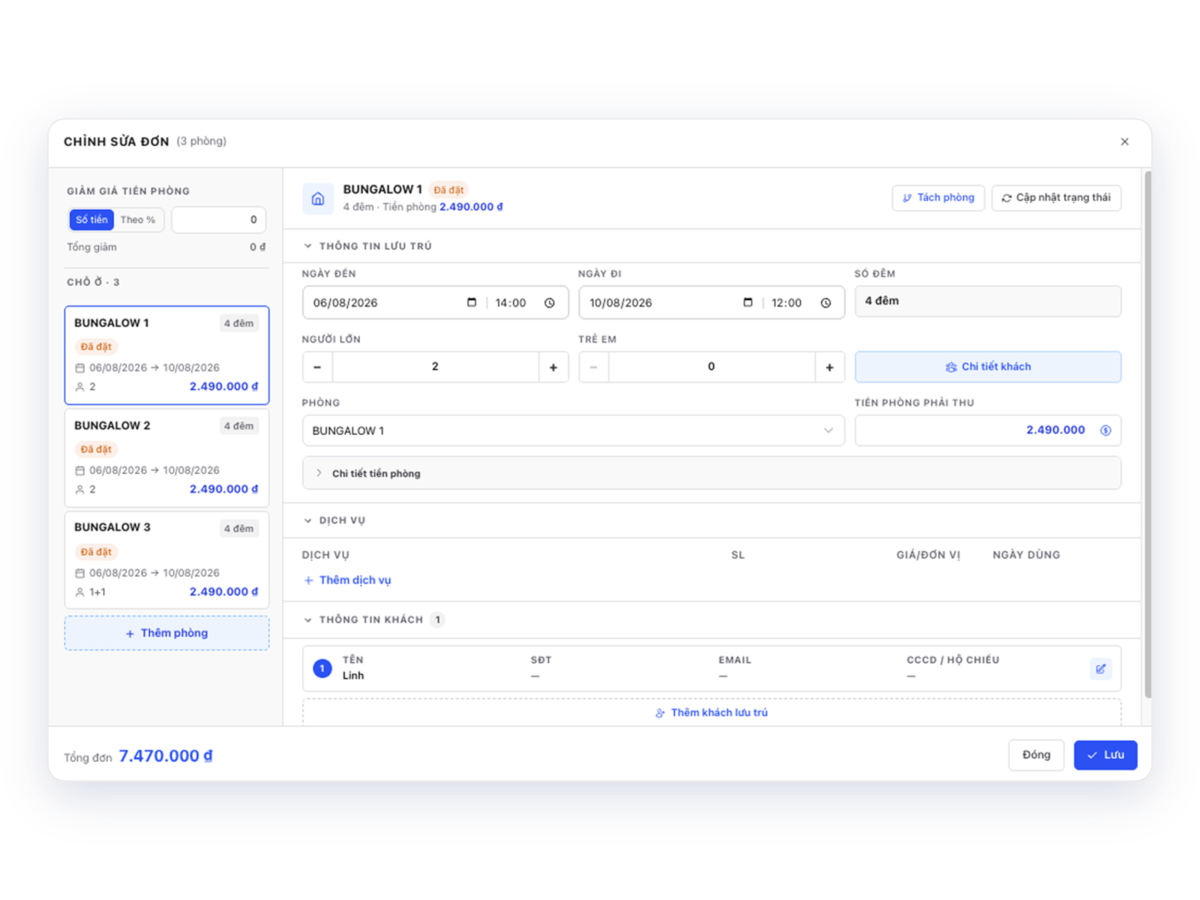Image resolution: width=1200 pixels, height=900 pixels.
Task: Click the currency icon in Tiền phòng phải thu
Action: click(x=1106, y=431)
